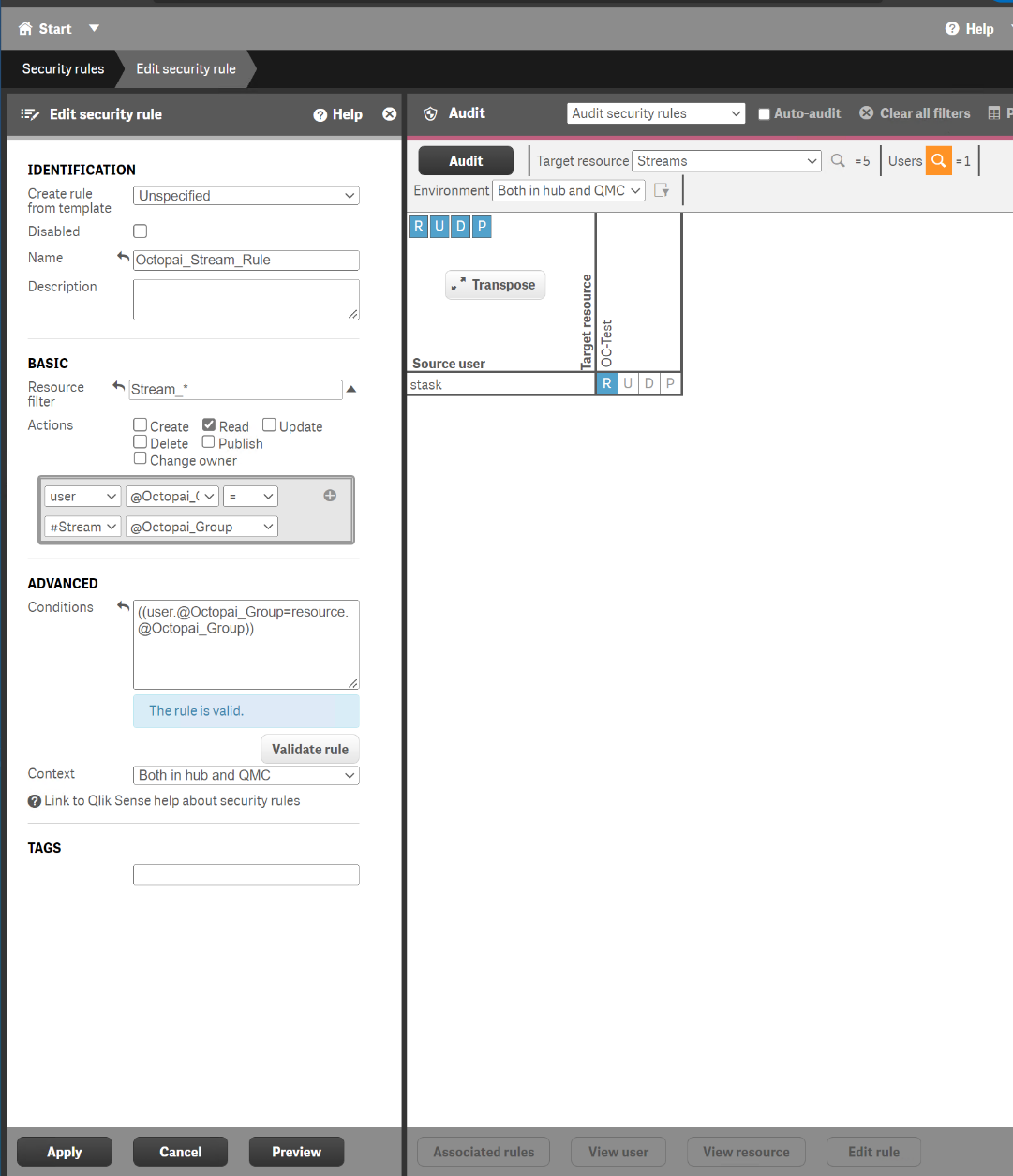This screenshot has width=1013, height=1176.
Task: Open Help in the edit panel header
Action: coord(338,114)
